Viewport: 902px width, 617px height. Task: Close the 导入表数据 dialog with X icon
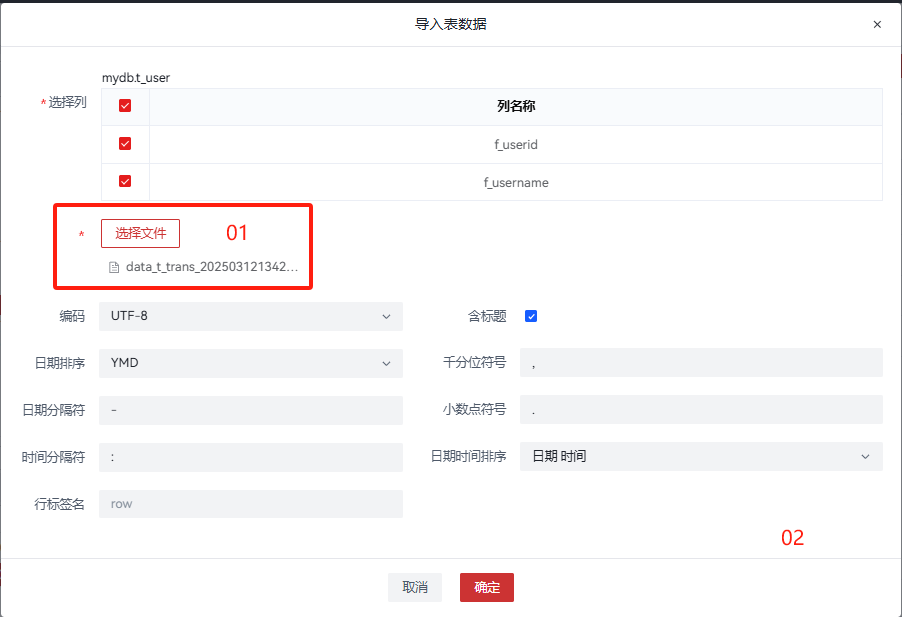(877, 24)
